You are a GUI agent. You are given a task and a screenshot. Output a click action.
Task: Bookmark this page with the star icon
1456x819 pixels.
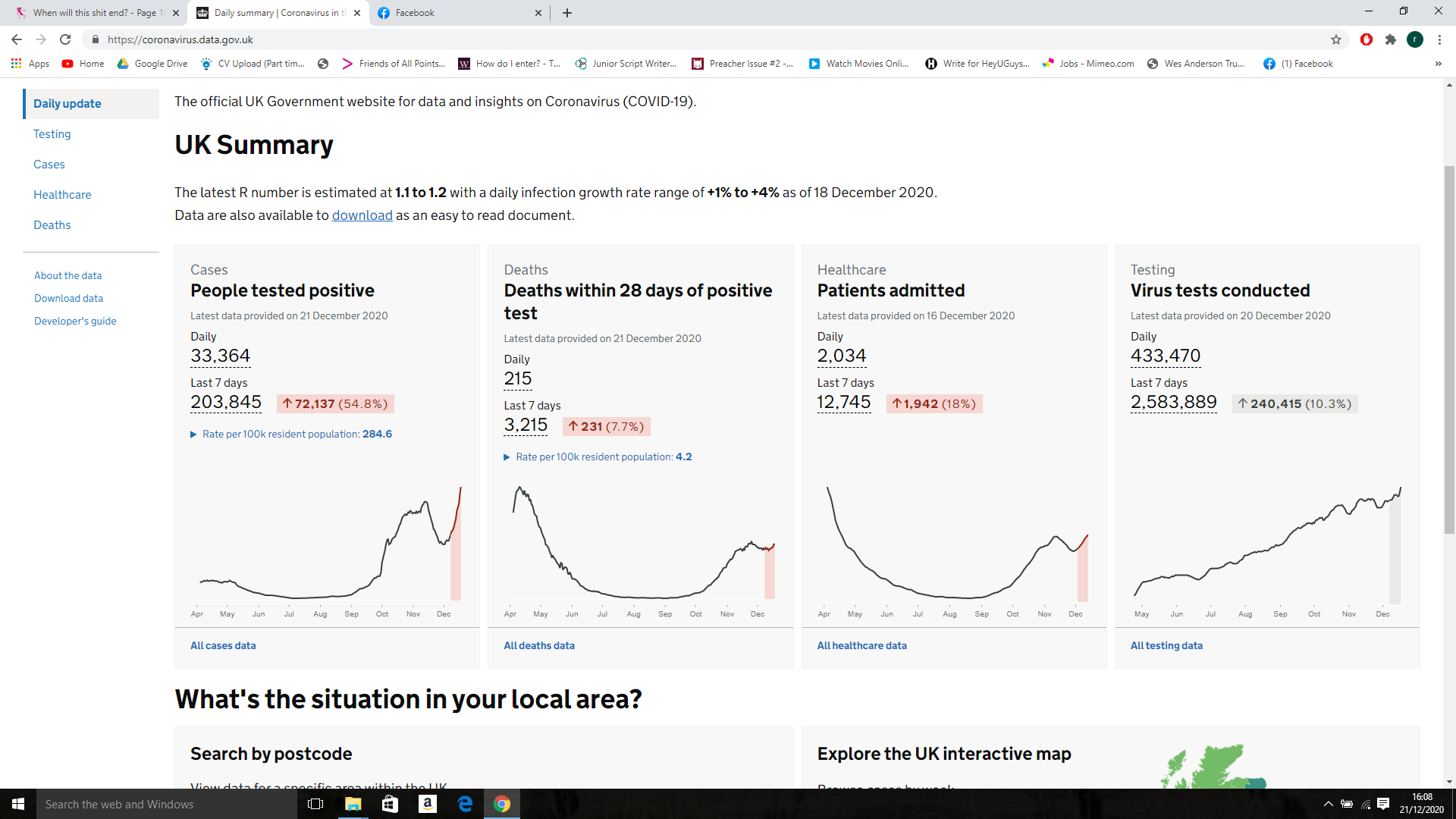1336,39
